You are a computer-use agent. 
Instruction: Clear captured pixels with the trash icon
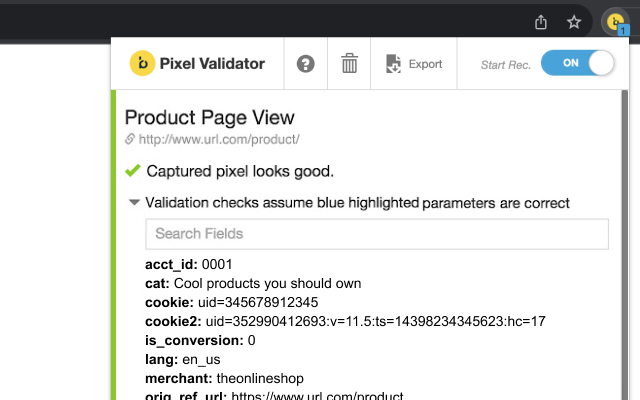click(x=349, y=63)
